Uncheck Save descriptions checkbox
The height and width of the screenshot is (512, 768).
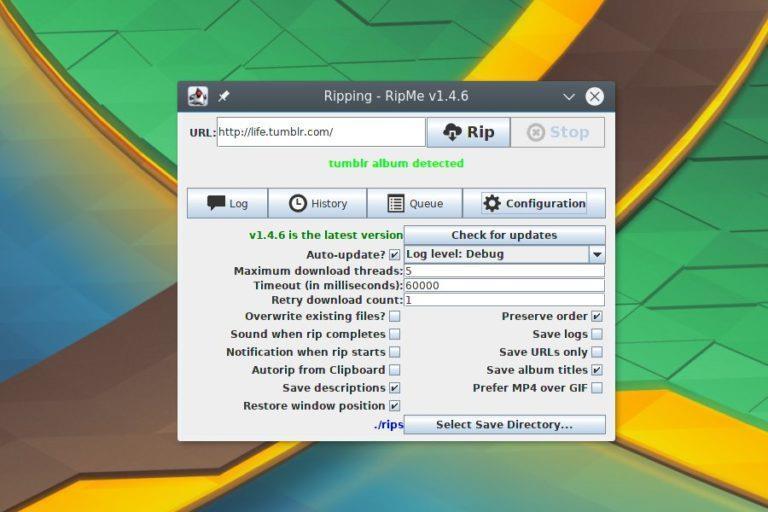point(394,388)
